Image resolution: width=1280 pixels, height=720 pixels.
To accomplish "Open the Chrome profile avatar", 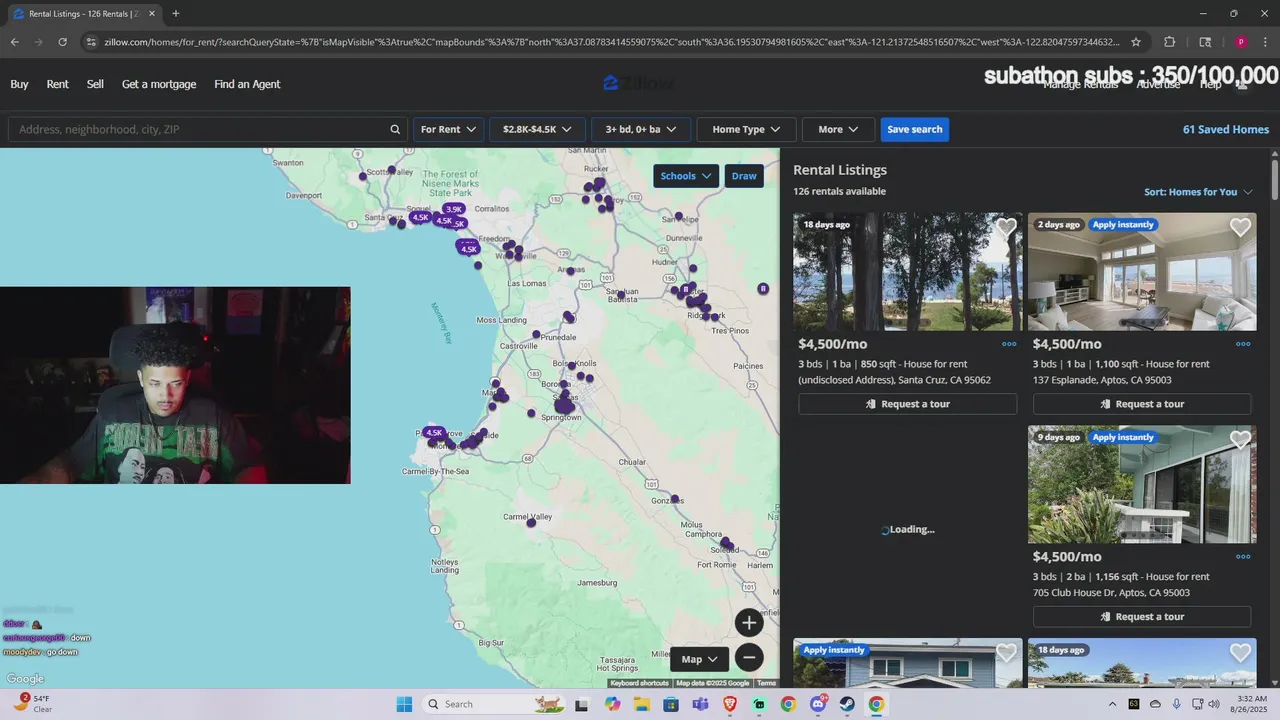I will pos(1241,42).
